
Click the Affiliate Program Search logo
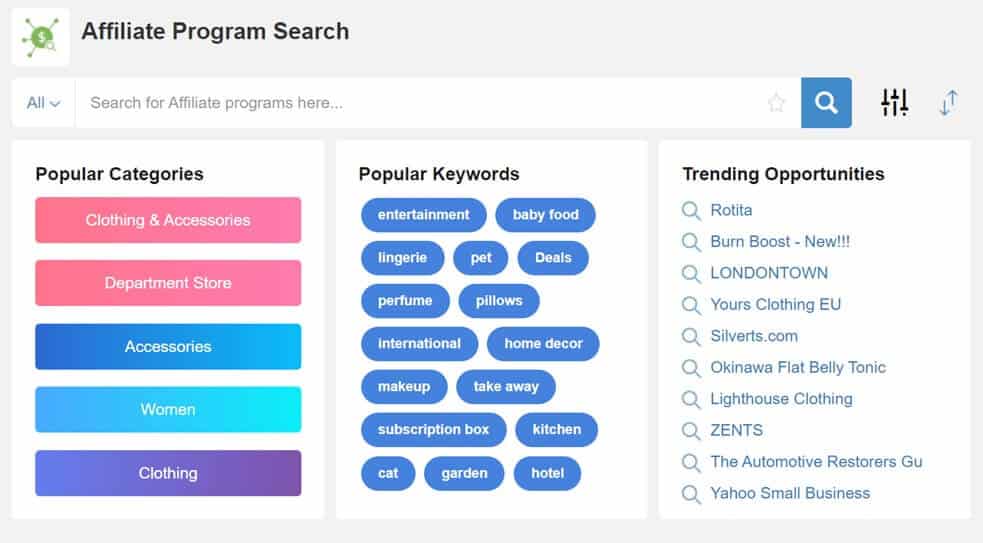pos(40,37)
